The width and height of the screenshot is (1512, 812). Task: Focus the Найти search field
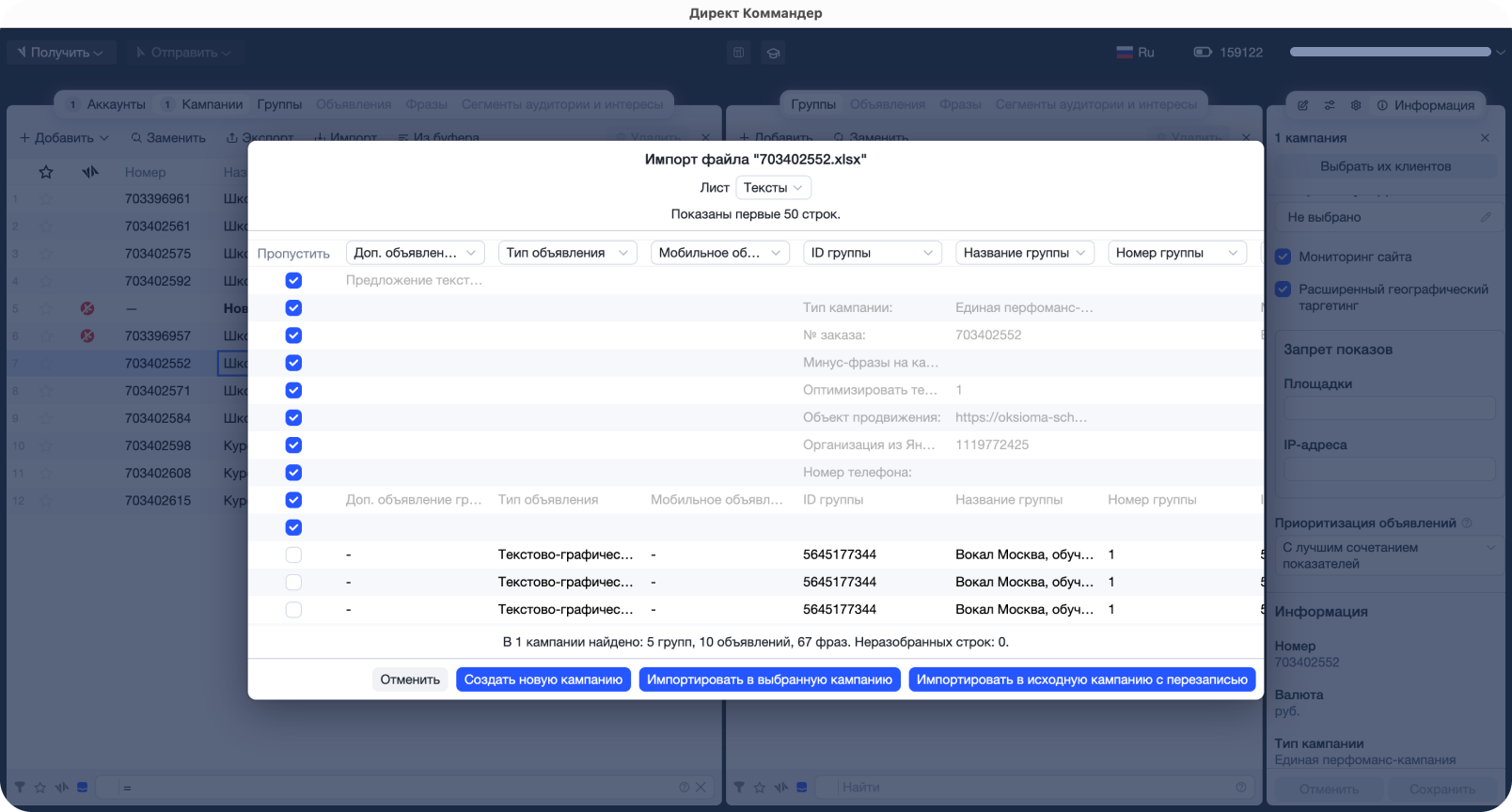[x=1034, y=788]
